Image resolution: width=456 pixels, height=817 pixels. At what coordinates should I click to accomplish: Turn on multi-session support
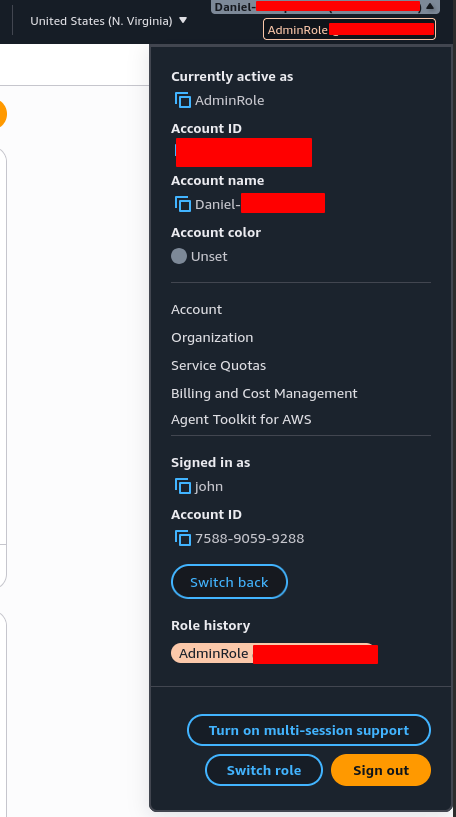309,731
